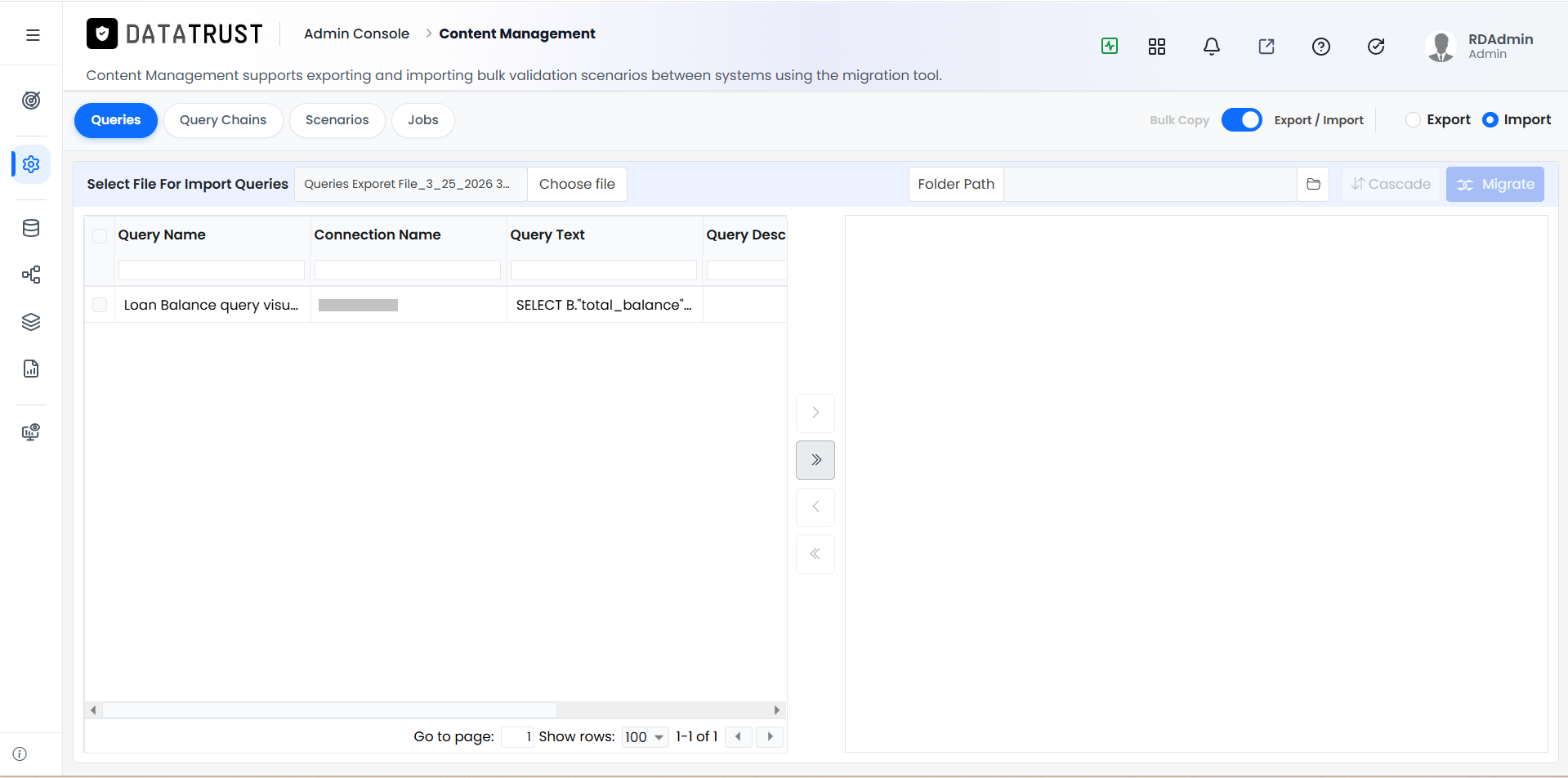Open the monitor settings icon in sidebar
This screenshot has width=1568, height=778.
pos(31,432)
